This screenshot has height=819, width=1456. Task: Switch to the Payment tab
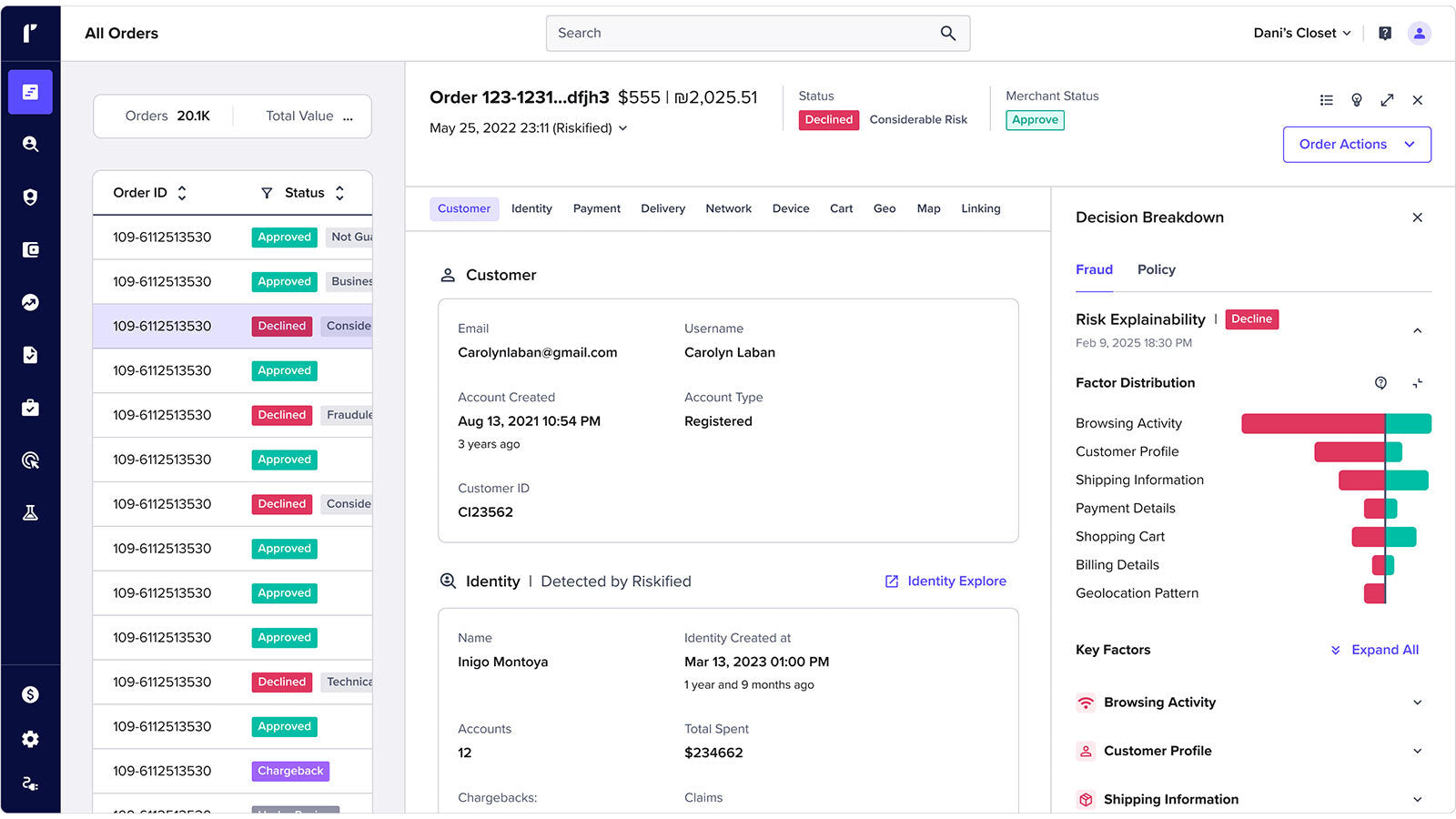pyautogui.click(x=596, y=208)
